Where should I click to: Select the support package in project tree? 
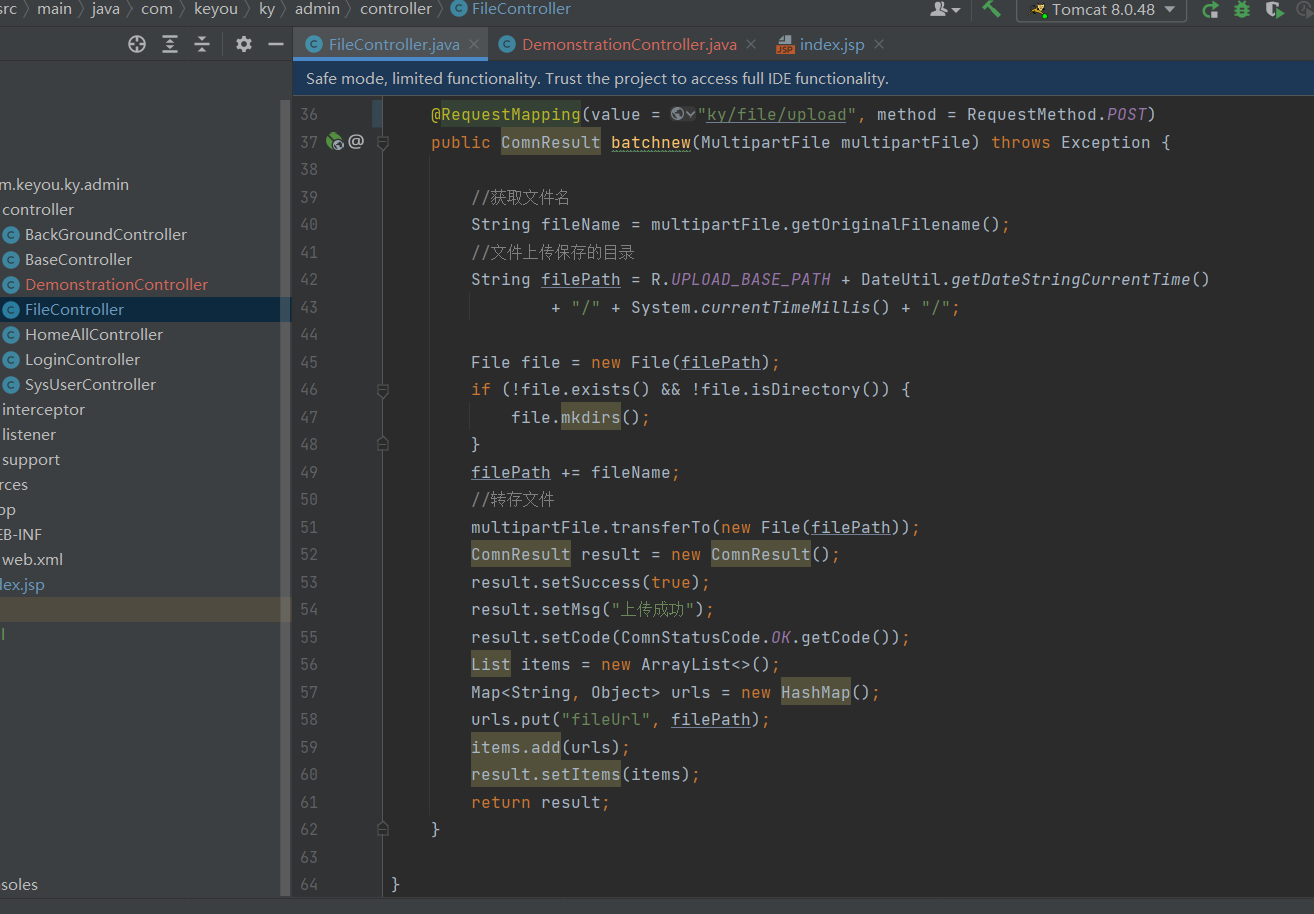(31, 459)
